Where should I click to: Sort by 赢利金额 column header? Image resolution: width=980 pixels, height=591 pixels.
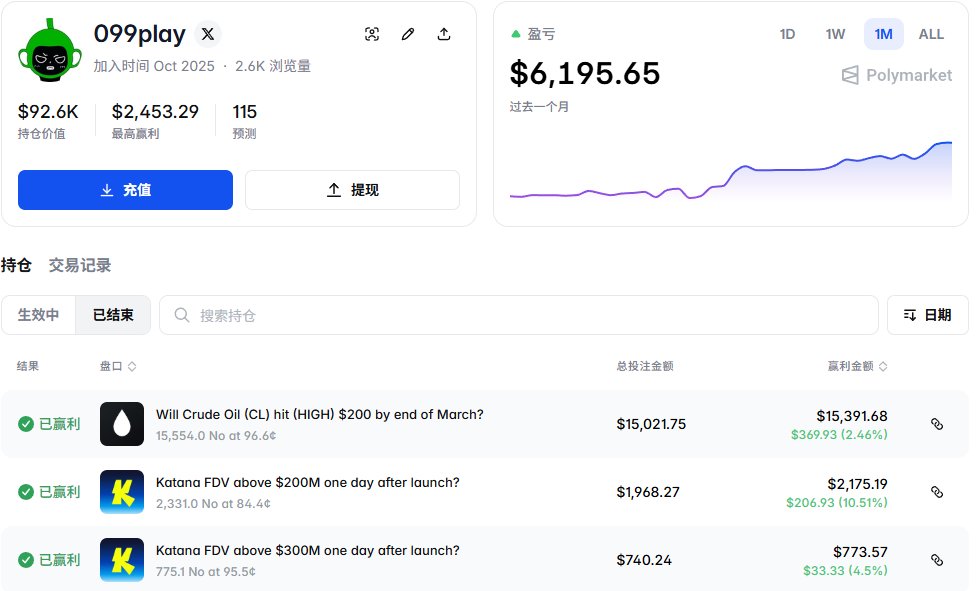coord(857,366)
